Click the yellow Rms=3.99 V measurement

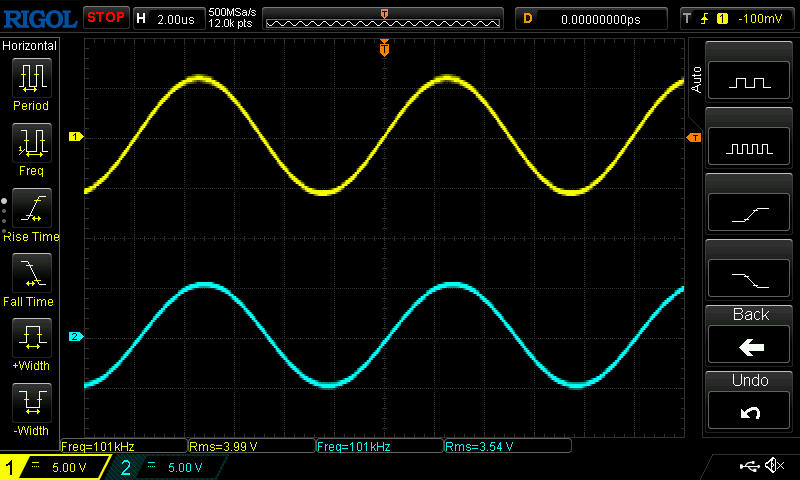pos(223,447)
